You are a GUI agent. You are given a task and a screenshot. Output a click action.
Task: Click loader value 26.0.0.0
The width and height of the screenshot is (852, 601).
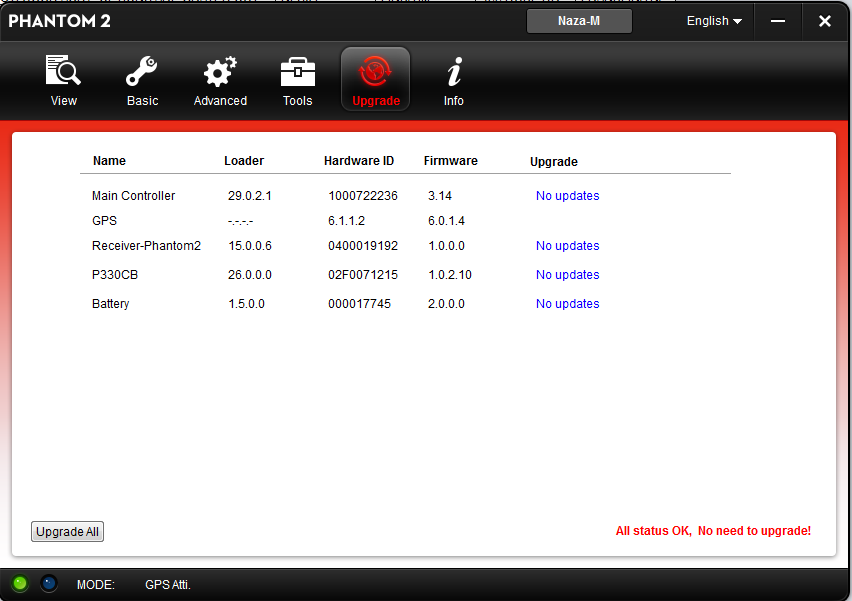(249, 274)
